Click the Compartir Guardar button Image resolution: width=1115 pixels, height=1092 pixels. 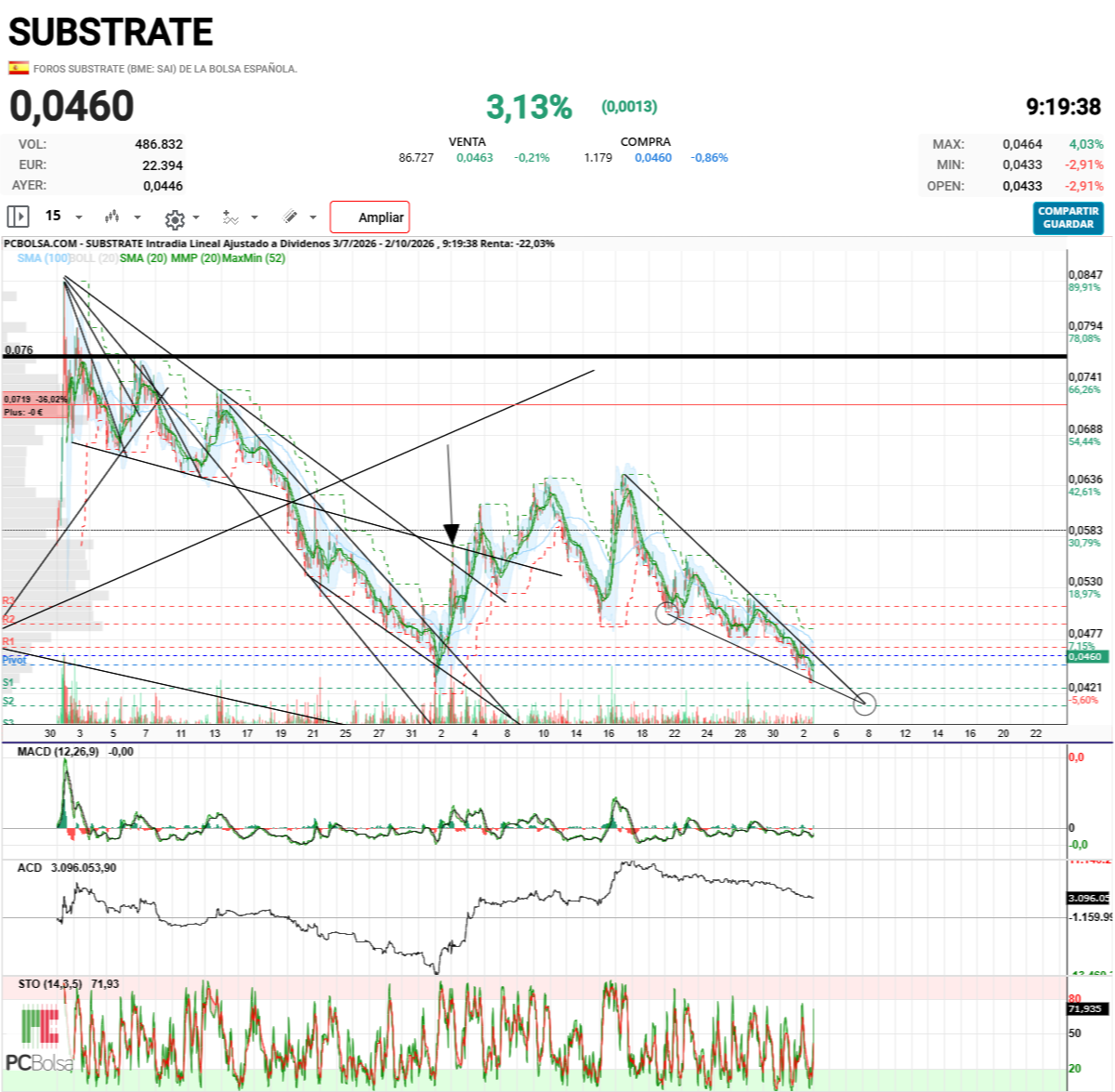1069,217
